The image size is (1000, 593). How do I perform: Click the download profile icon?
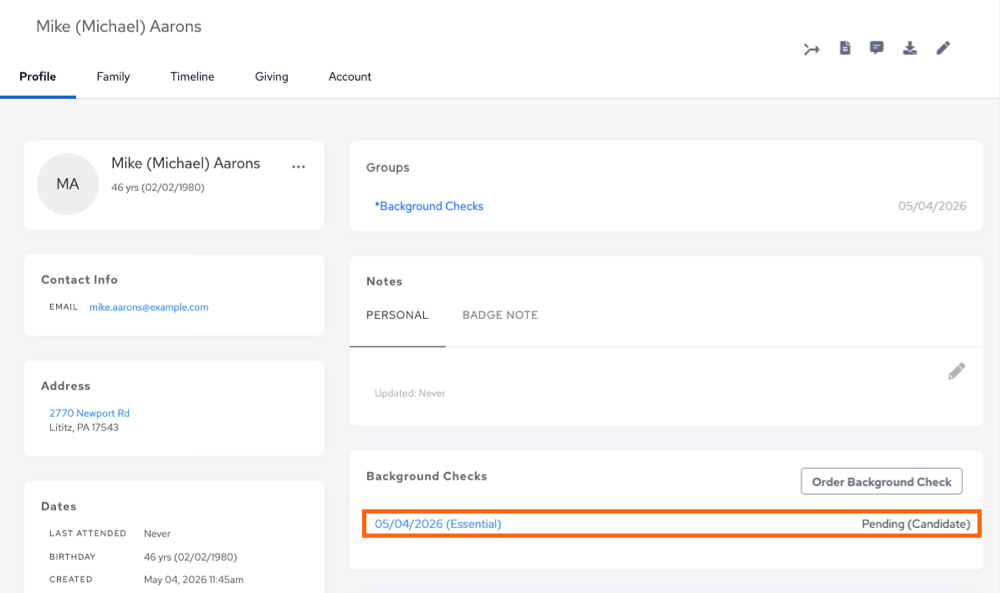pyautogui.click(x=910, y=48)
